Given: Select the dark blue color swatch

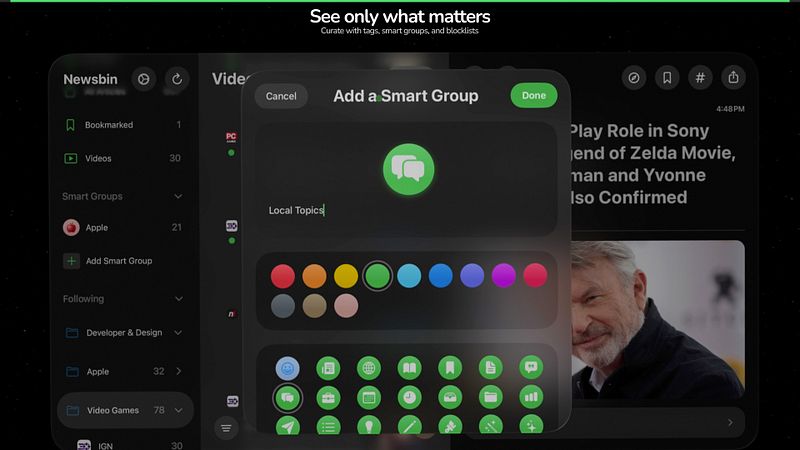Looking at the screenshot, I should pyautogui.click(x=440, y=276).
